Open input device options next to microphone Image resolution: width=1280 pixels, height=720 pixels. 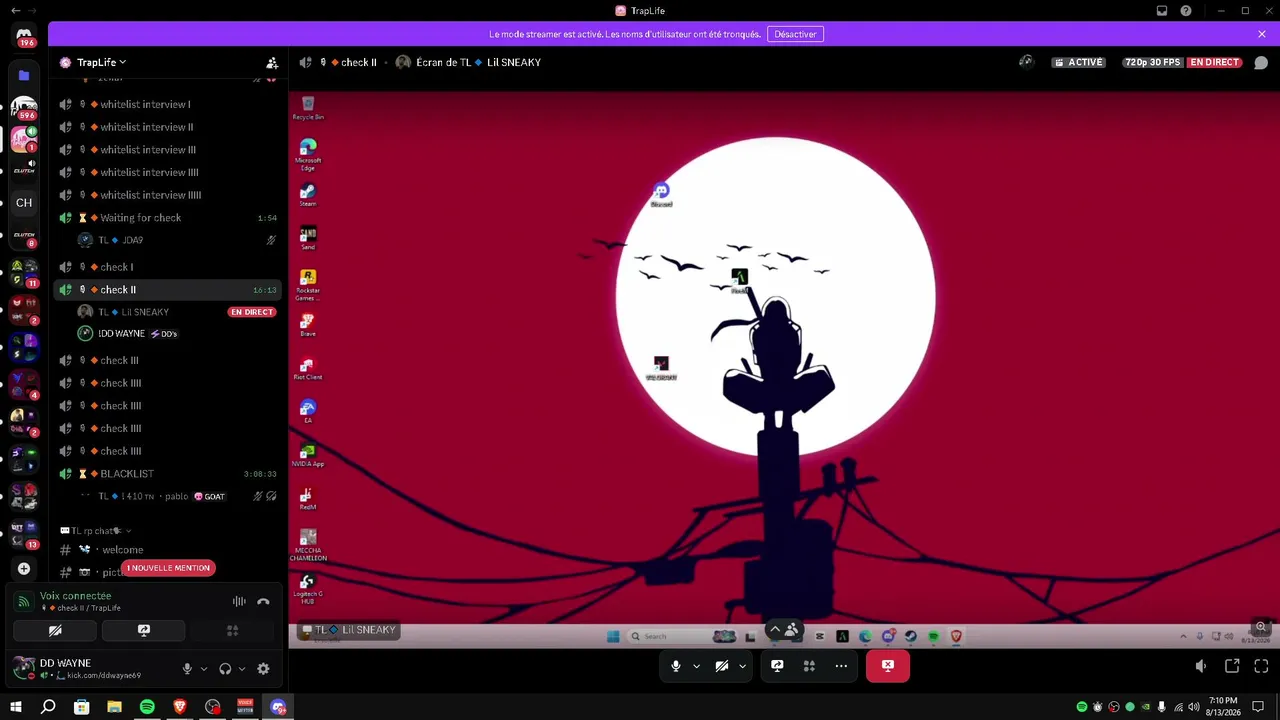pyautogui.click(x=204, y=669)
